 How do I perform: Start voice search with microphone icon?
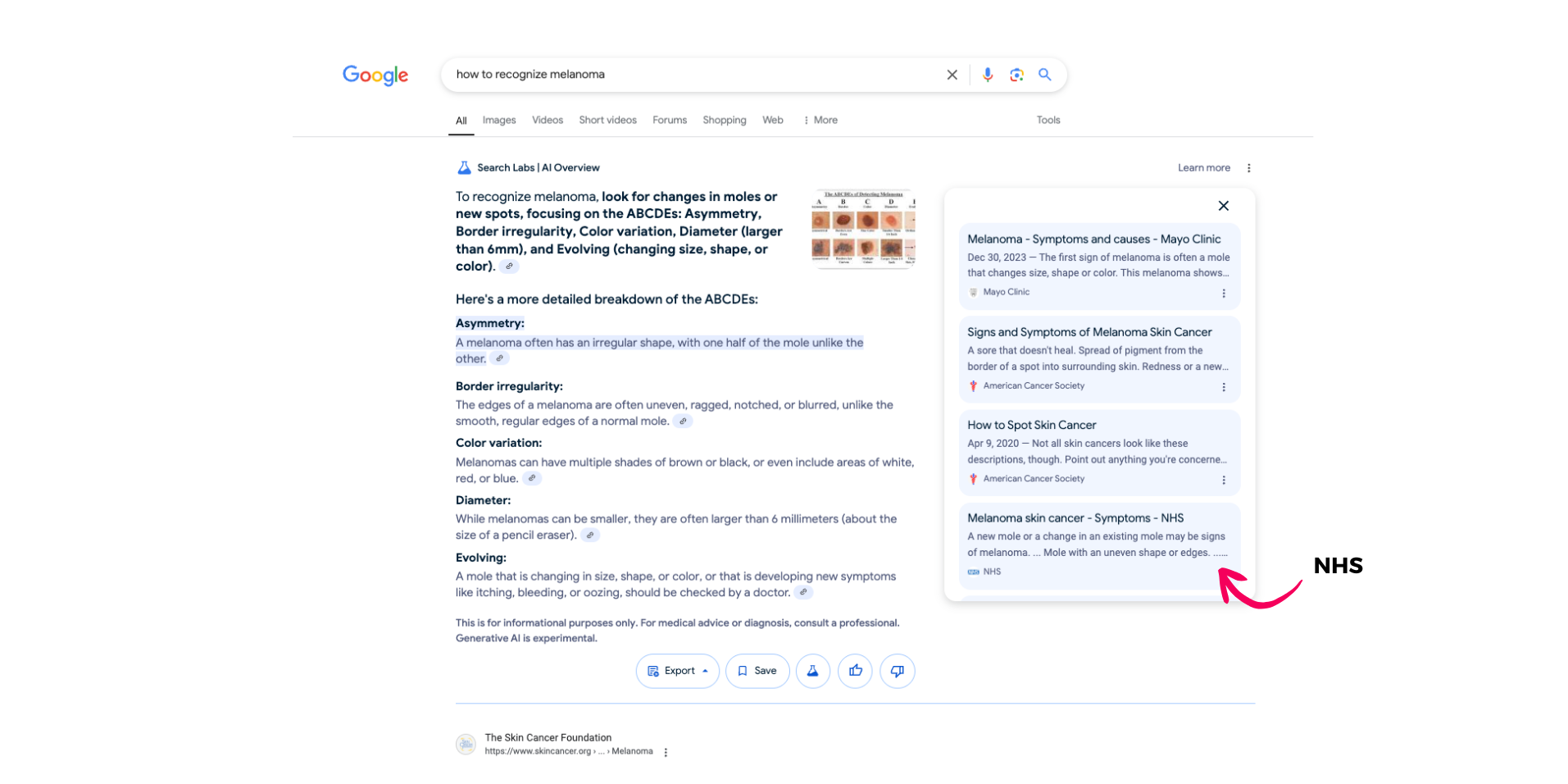coord(988,75)
